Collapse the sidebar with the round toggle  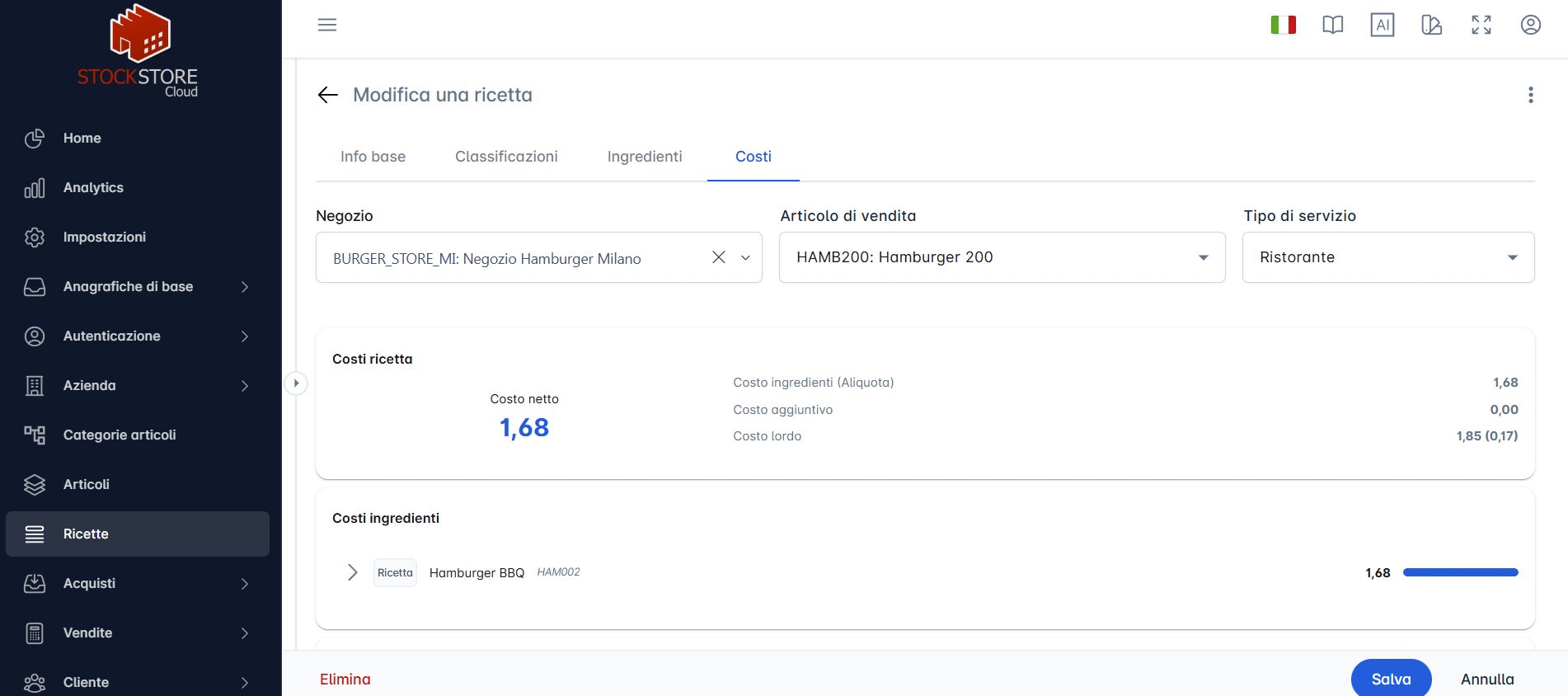click(296, 383)
